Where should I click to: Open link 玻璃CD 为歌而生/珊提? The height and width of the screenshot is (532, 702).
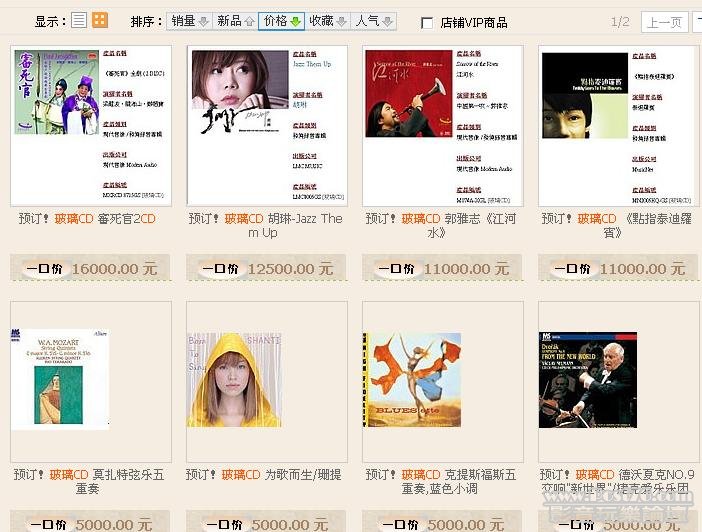point(264,475)
